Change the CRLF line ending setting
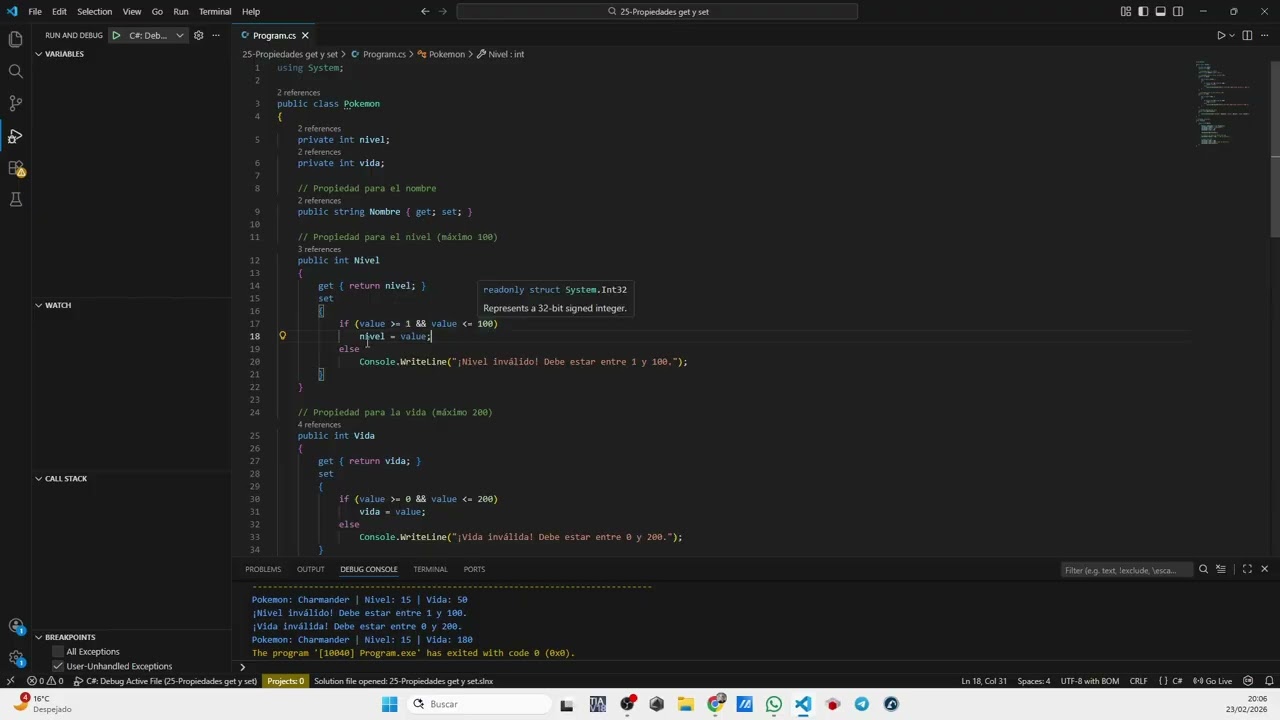 pyautogui.click(x=1138, y=681)
